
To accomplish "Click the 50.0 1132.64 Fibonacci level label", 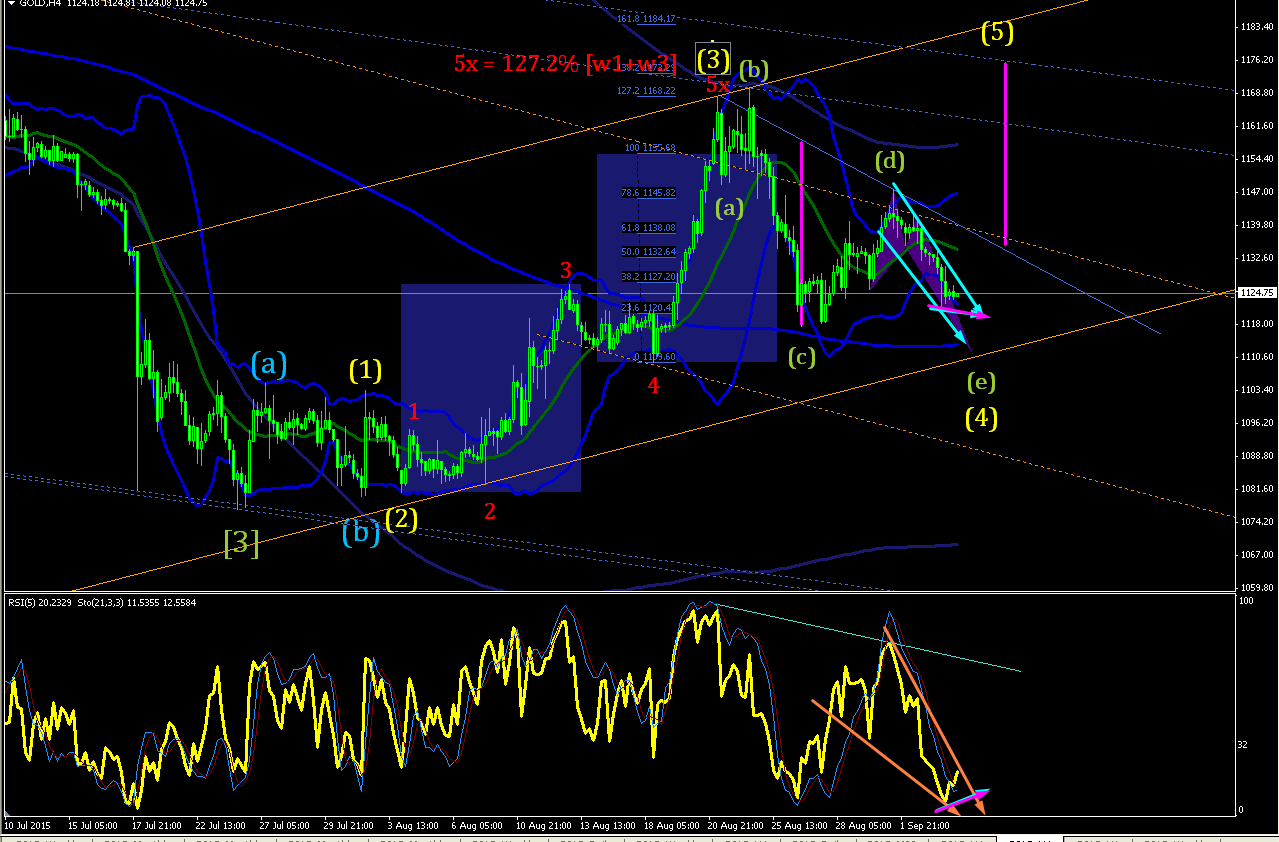I will click(x=648, y=251).
